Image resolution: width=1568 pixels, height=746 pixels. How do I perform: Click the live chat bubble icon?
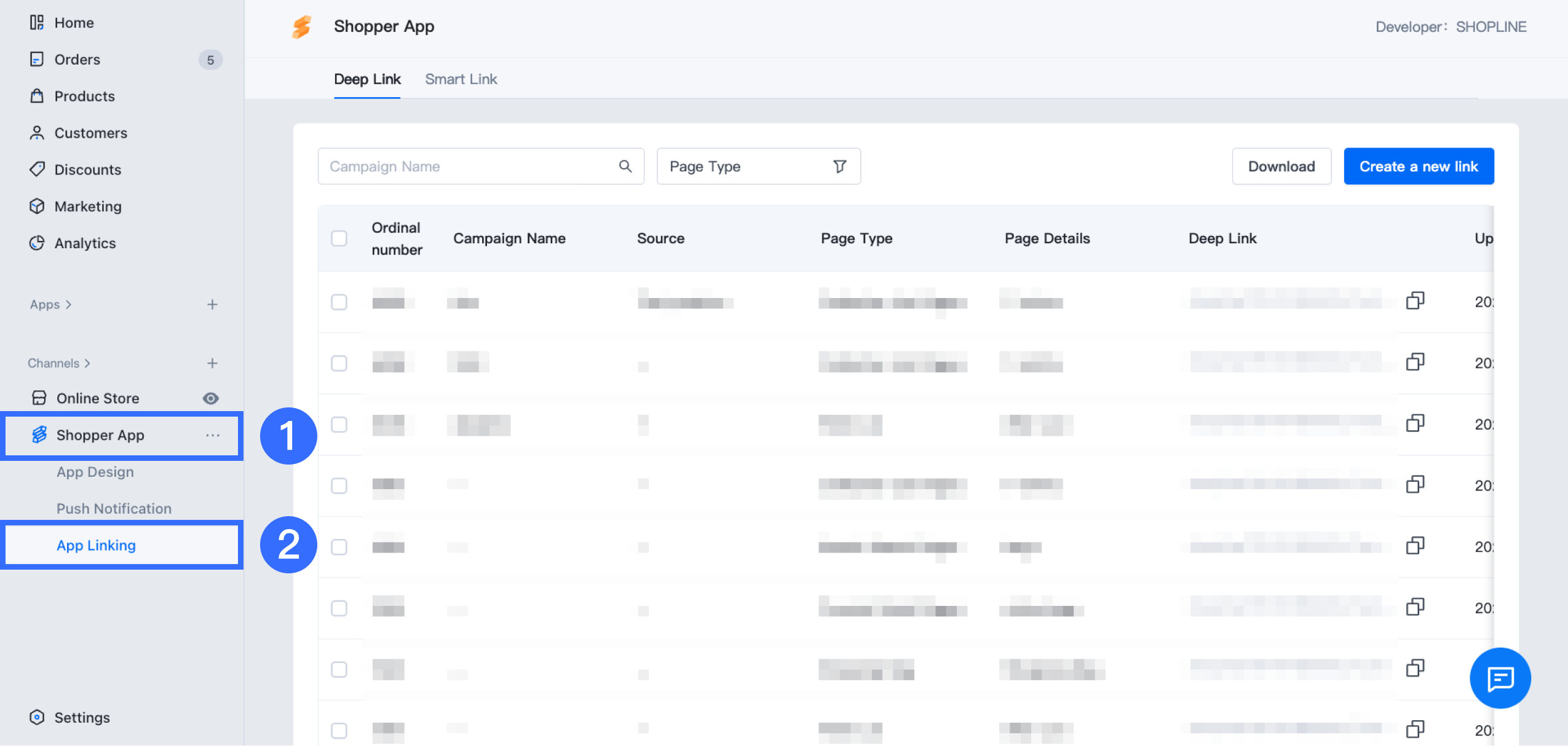1500,678
